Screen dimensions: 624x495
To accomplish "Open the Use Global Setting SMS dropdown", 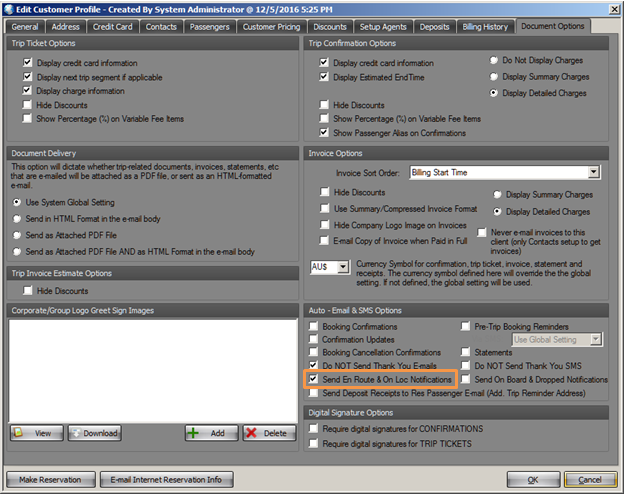I will (595, 339).
